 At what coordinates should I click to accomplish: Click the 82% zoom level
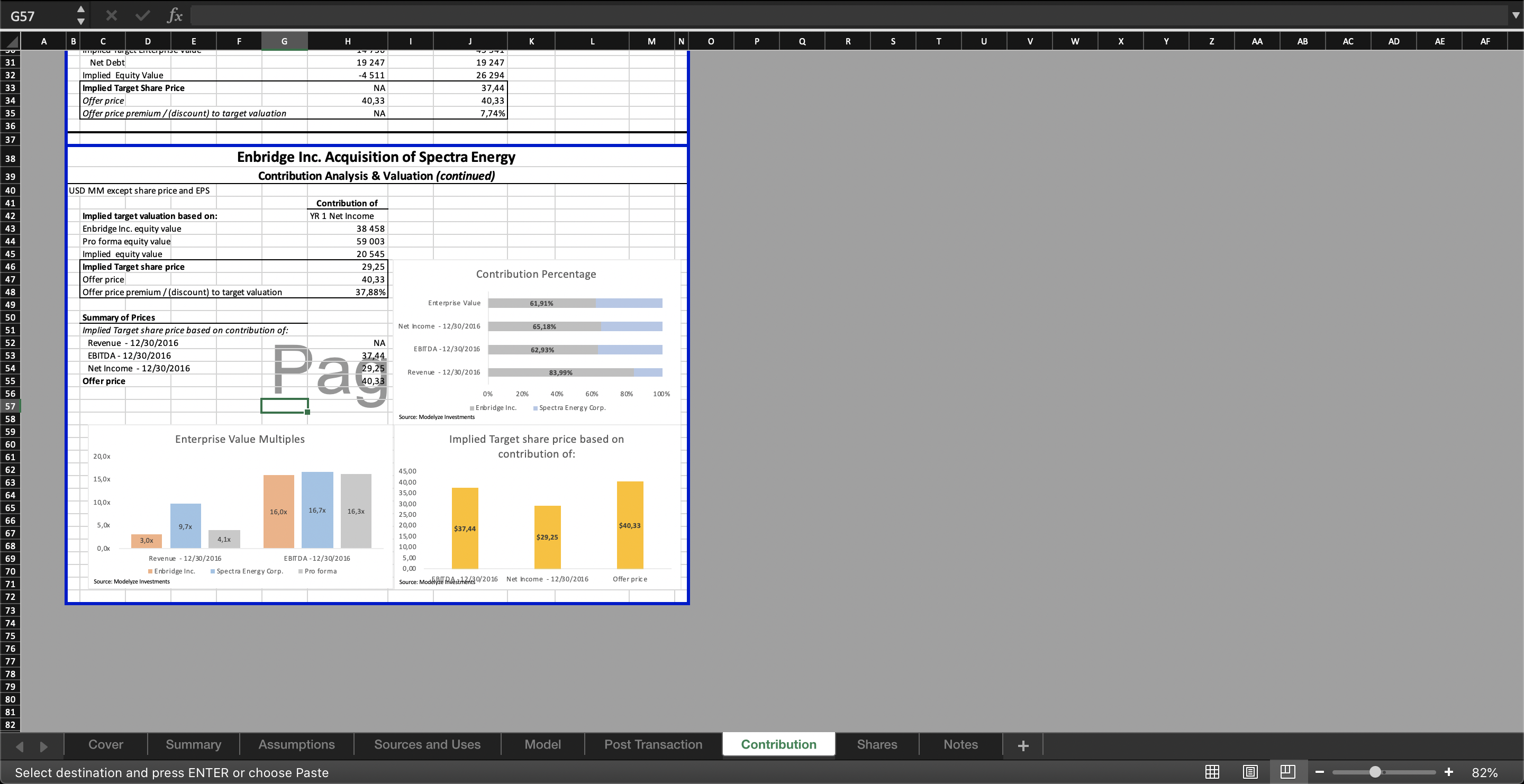(1485, 772)
